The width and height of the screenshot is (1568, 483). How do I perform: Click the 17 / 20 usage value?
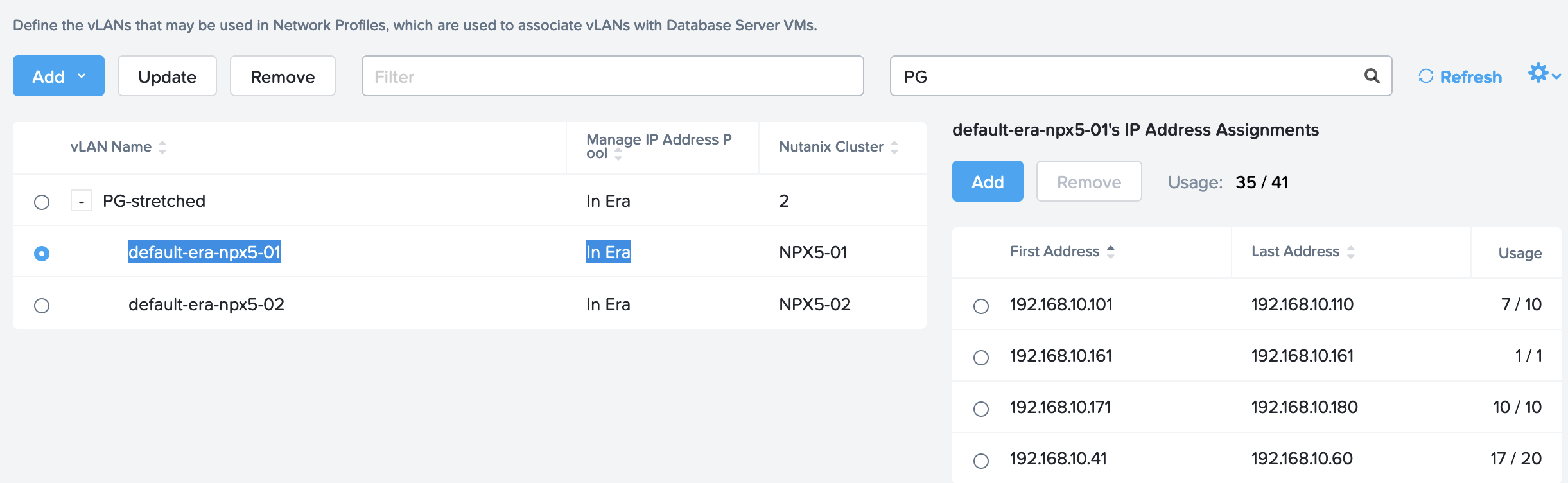tap(1516, 458)
